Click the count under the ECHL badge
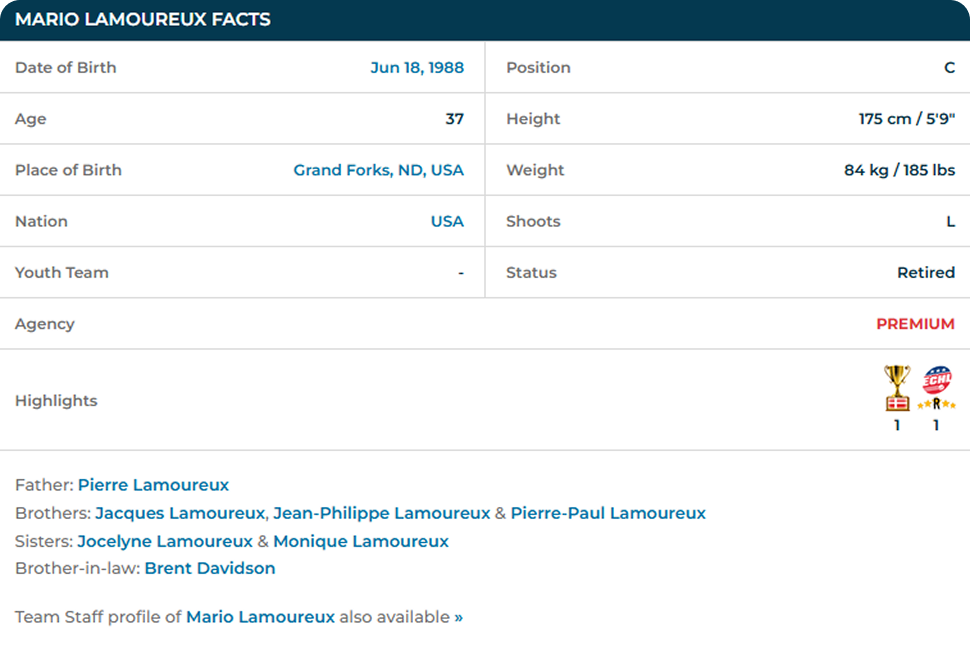 [936, 425]
